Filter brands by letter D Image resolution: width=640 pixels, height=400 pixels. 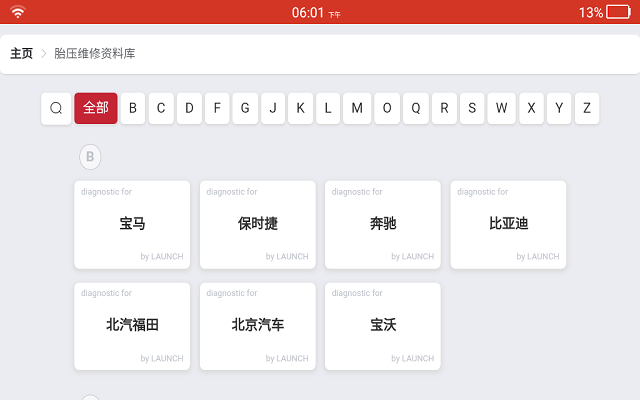pyautogui.click(x=189, y=108)
